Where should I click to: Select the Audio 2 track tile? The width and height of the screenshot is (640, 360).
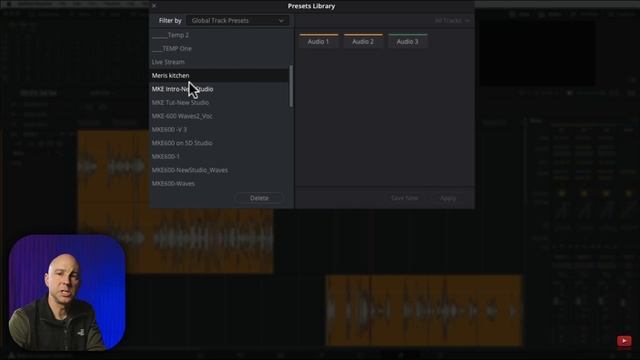pos(363,41)
